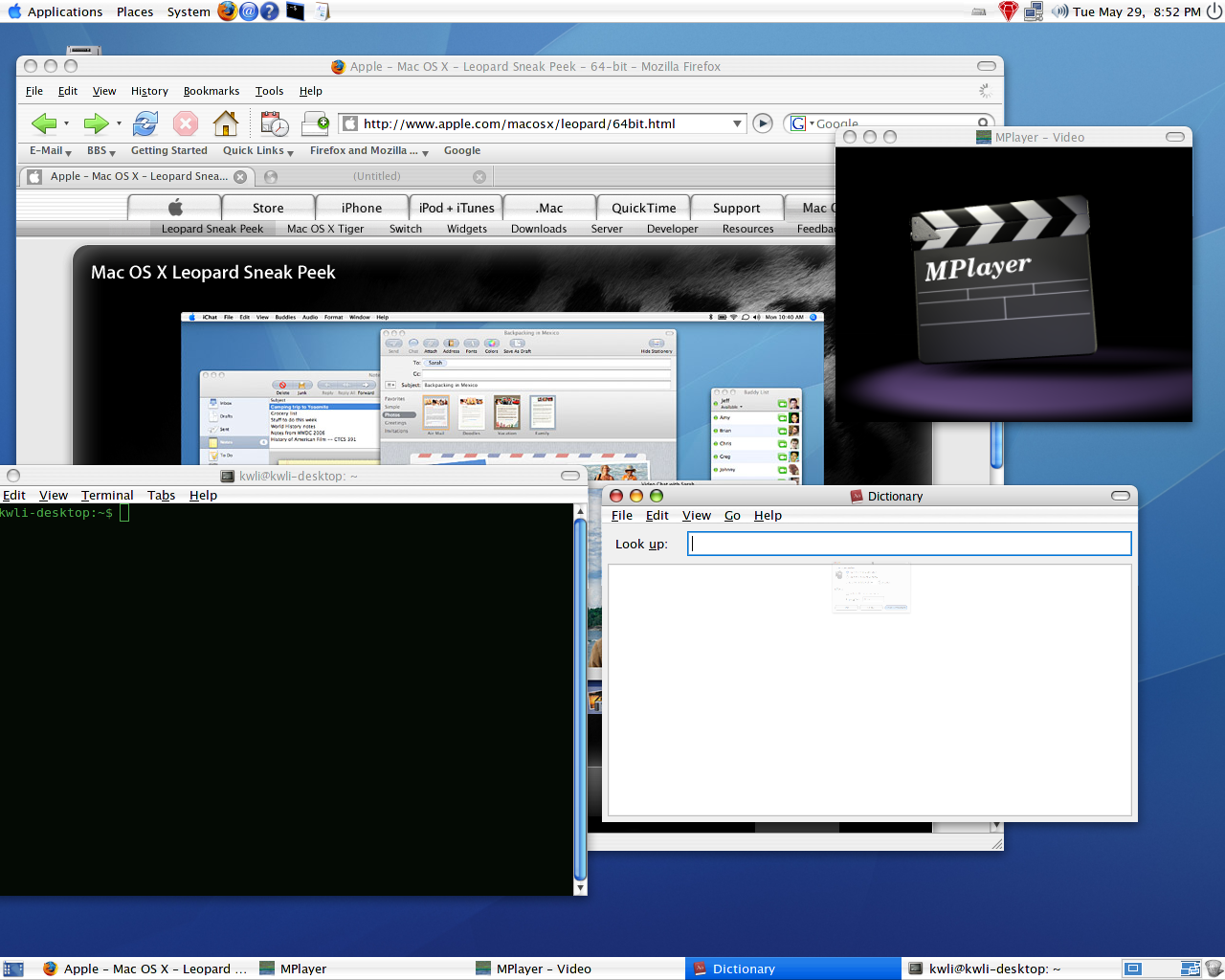Launch terminal from top panel icon
The image size is (1225, 980).
296,11
